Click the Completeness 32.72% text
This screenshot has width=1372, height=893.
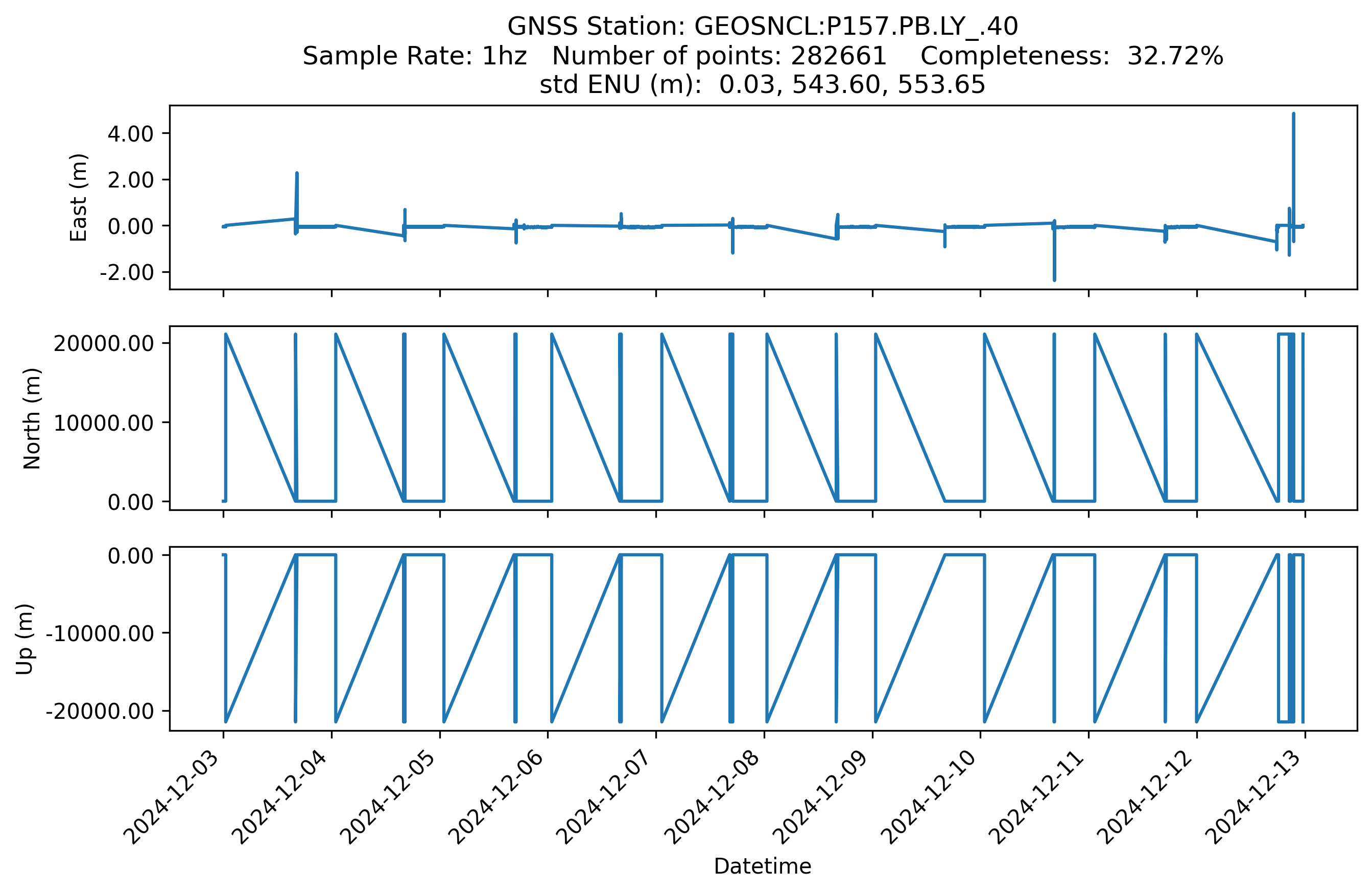click(x=1071, y=57)
